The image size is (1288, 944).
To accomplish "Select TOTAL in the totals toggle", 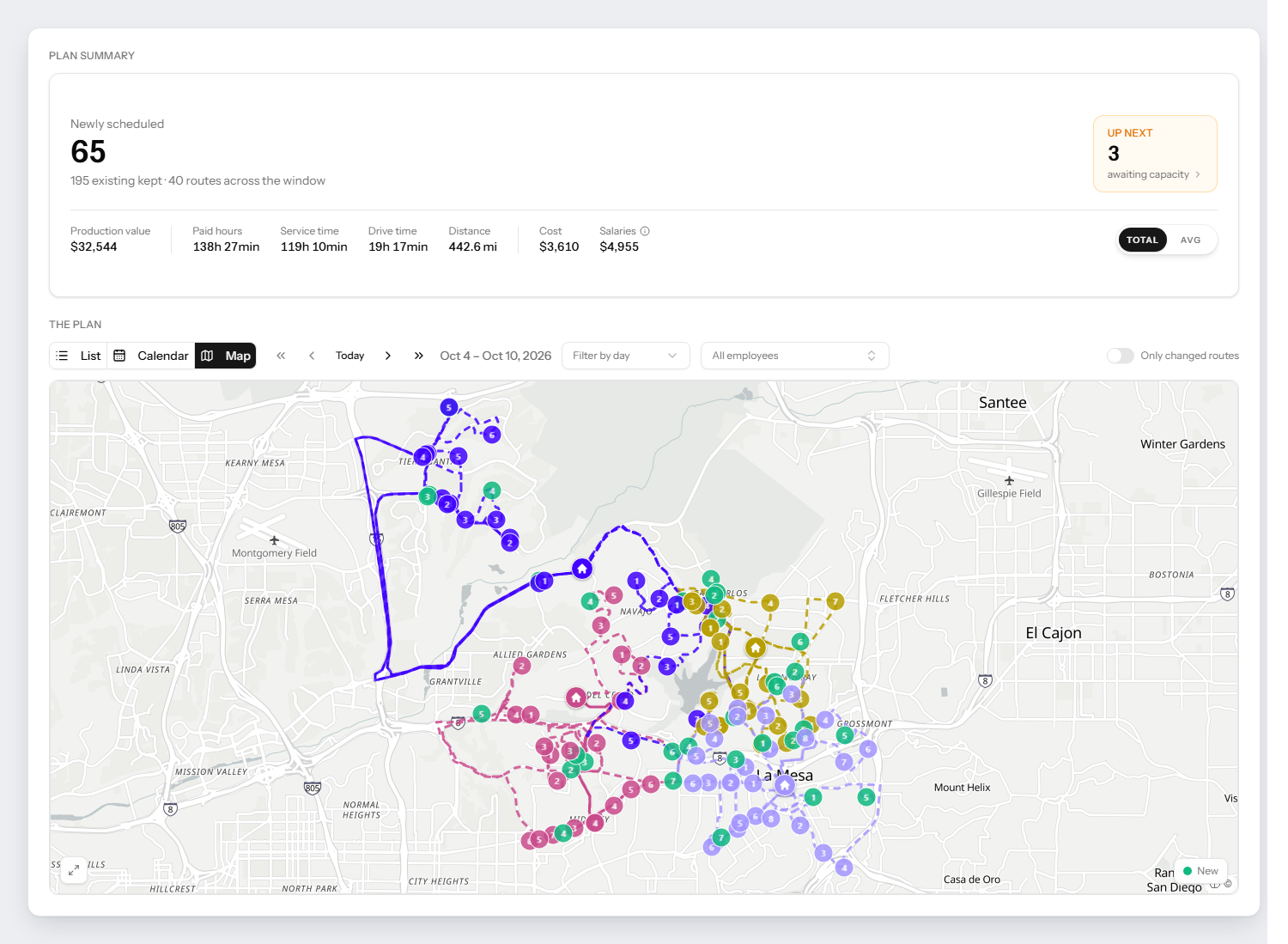I will (1142, 240).
